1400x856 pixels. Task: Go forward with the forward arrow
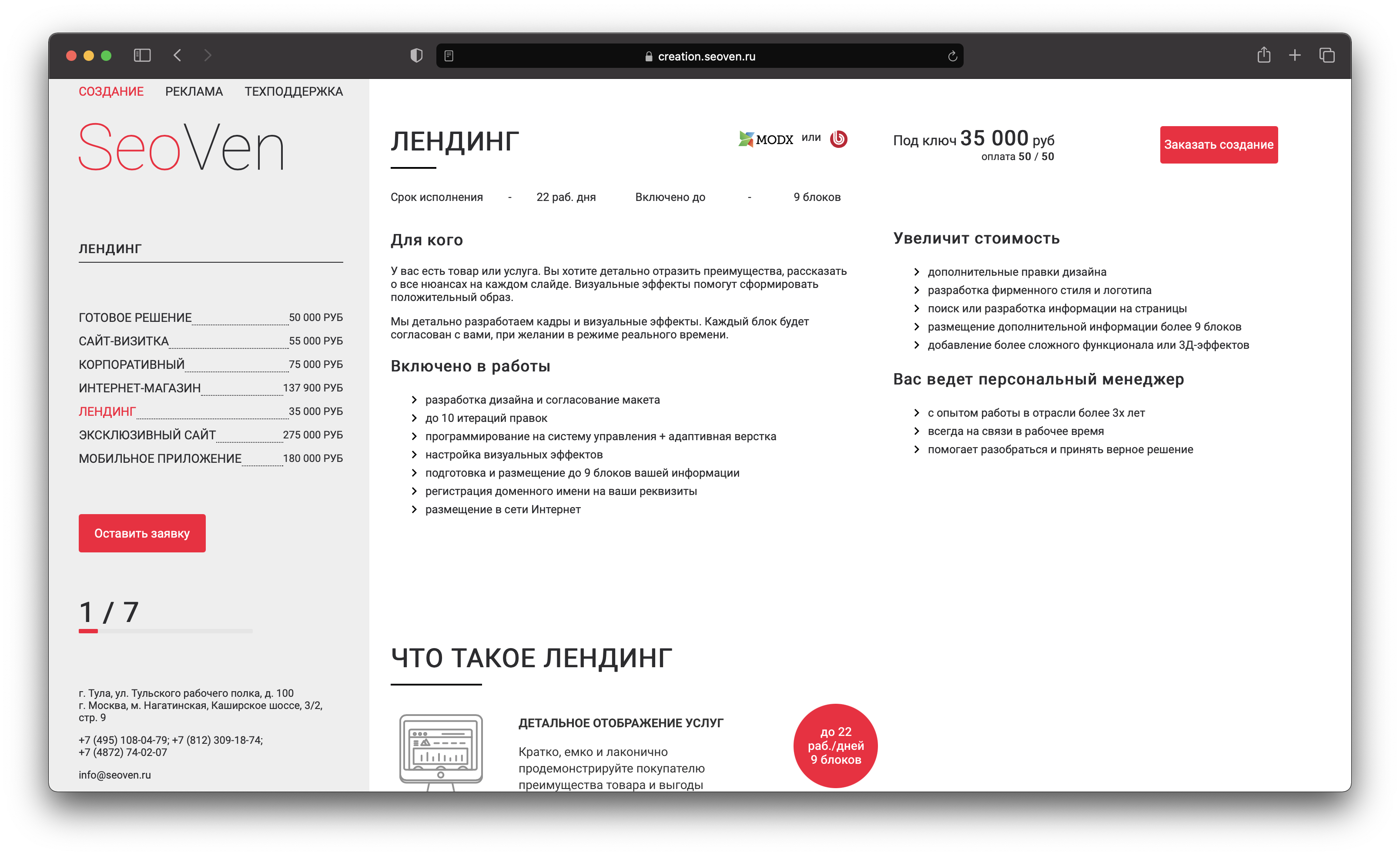pyautogui.click(x=208, y=55)
